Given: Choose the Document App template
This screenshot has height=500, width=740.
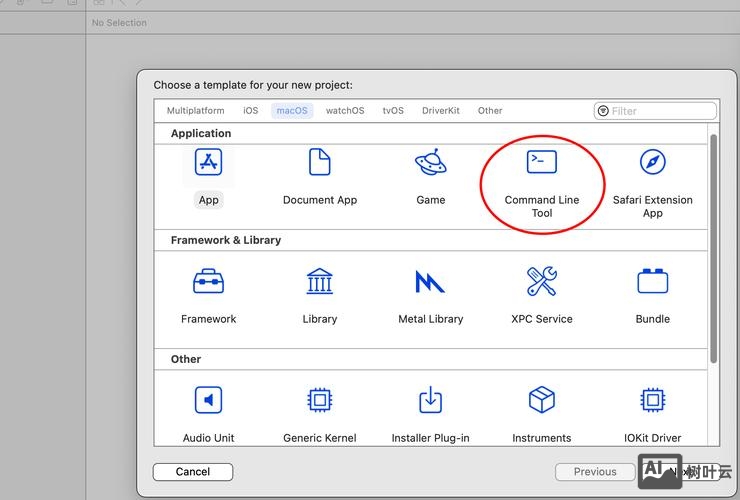Looking at the screenshot, I should point(319,163).
